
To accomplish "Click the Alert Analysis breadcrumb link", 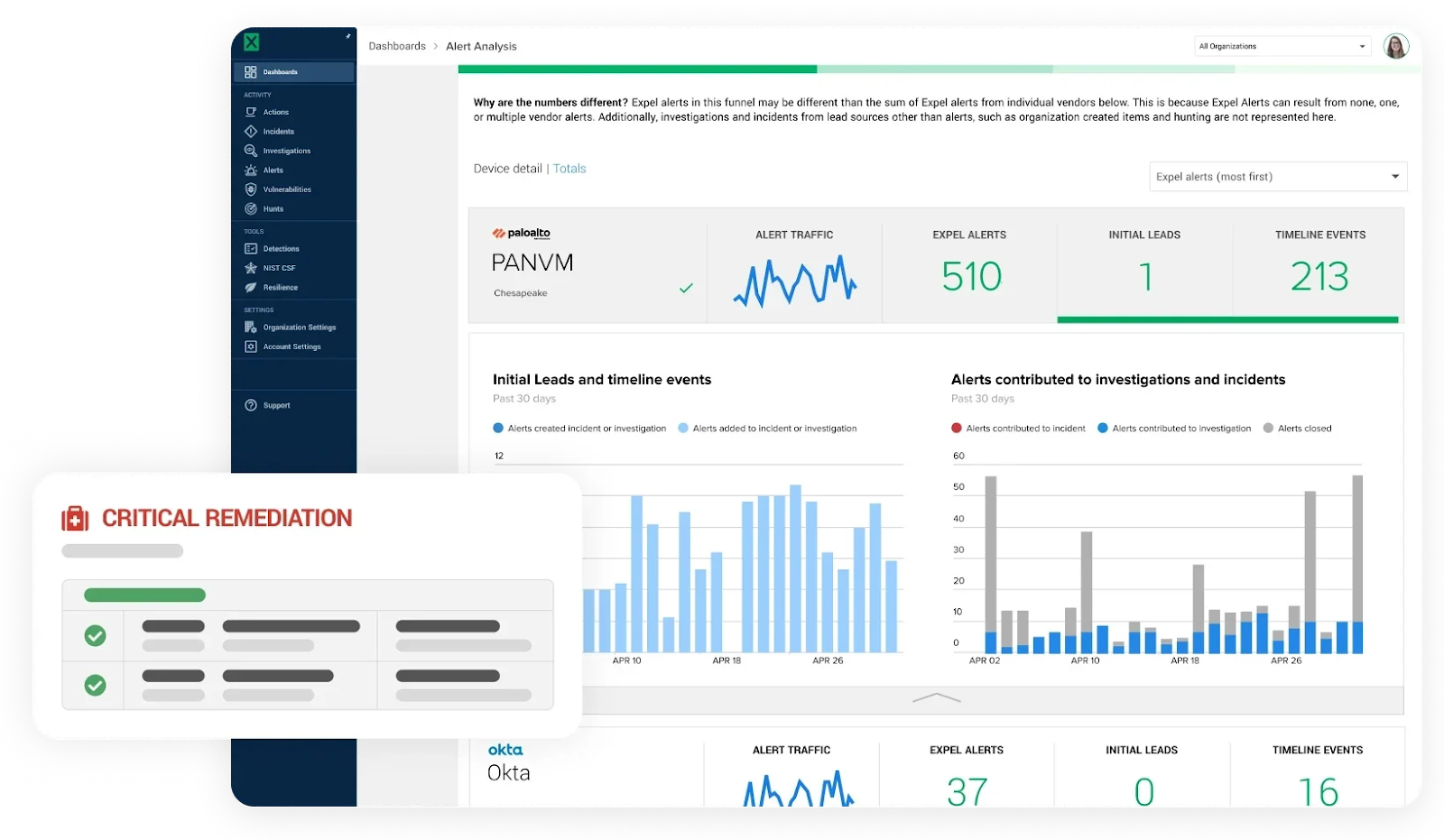I will 481,45.
